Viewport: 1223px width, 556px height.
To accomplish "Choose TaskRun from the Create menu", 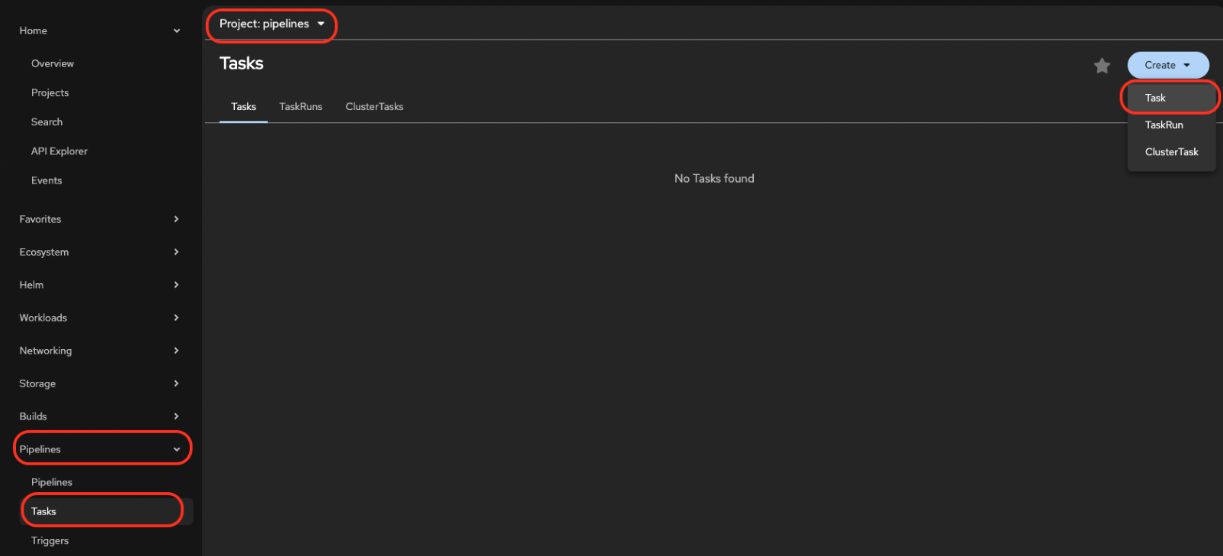I will 1164,125.
